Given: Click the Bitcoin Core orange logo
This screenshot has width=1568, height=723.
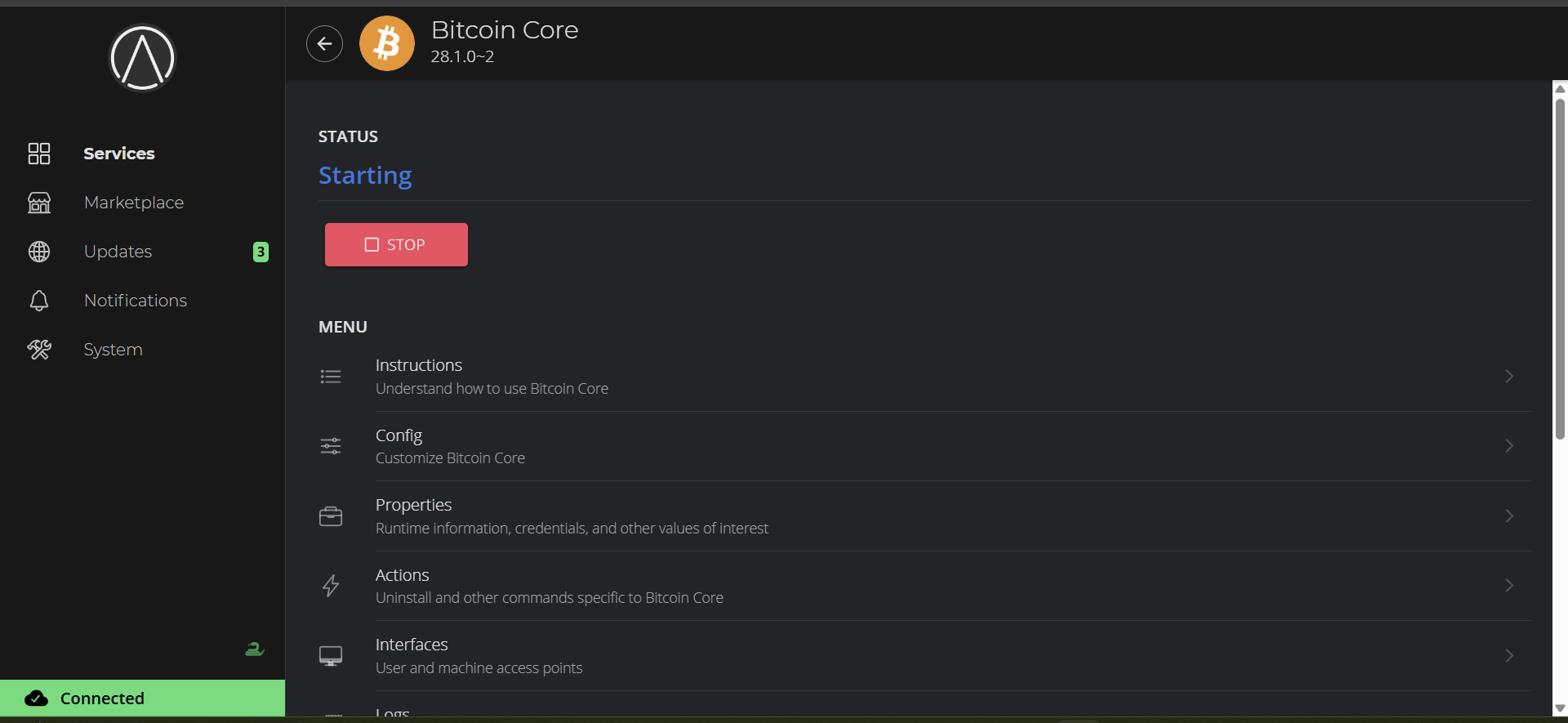Looking at the screenshot, I should tap(387, 44).
